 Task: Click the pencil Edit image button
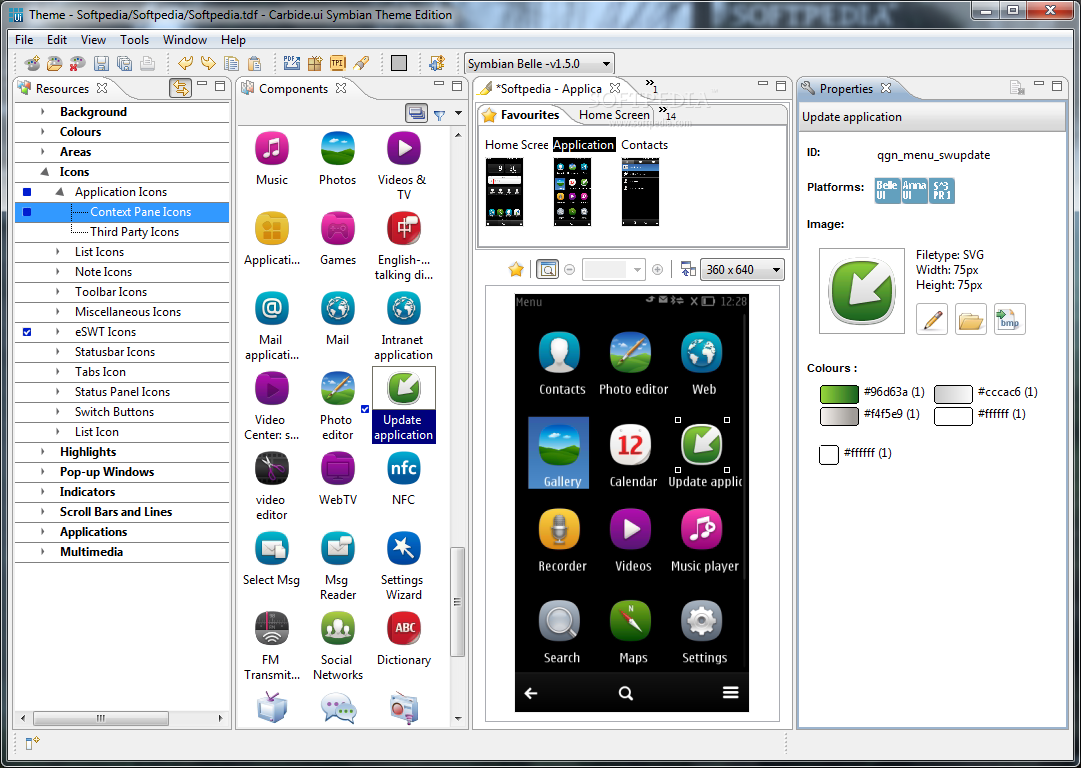[x=932, y=319]
